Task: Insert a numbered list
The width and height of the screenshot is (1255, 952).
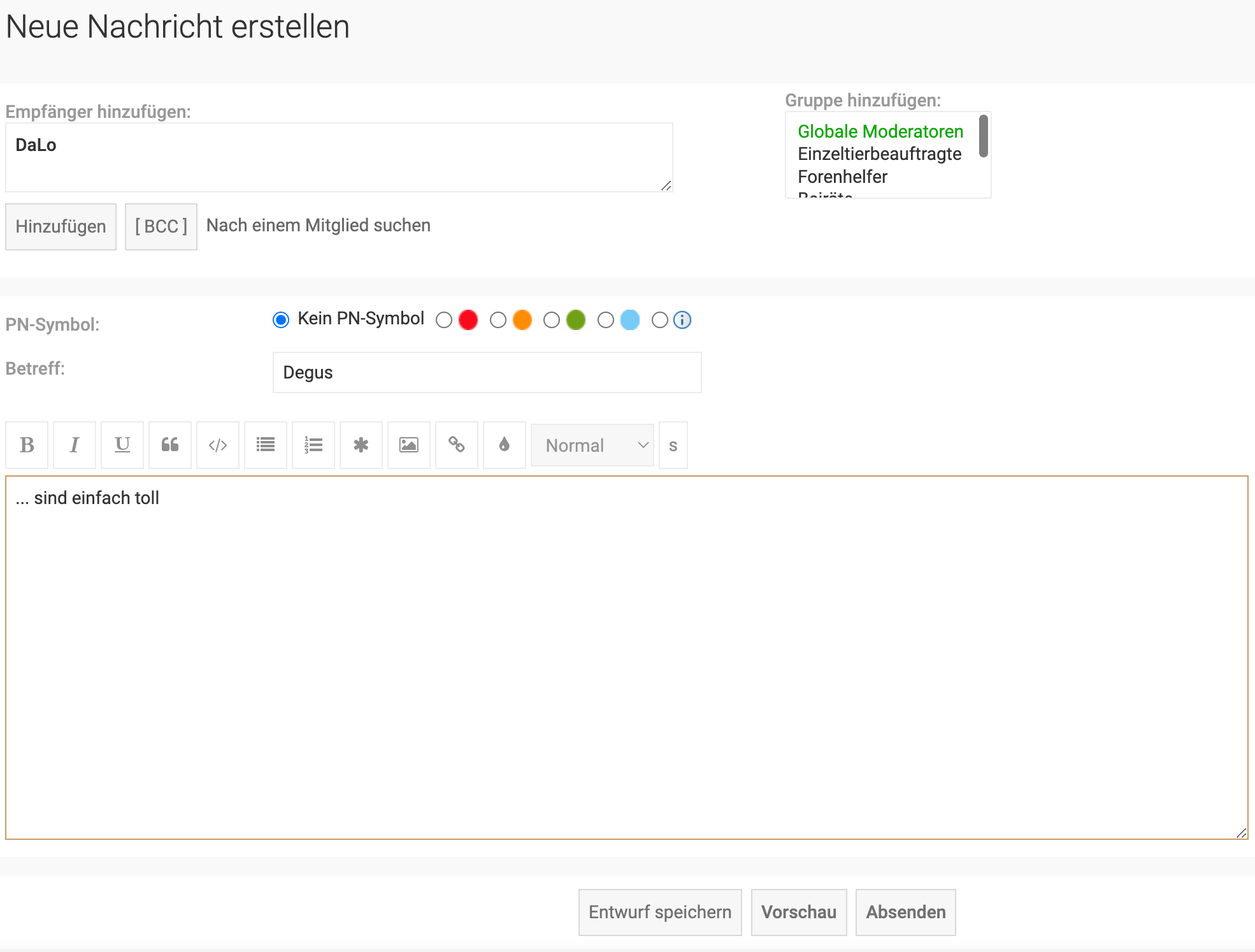Action: (313, 445)
